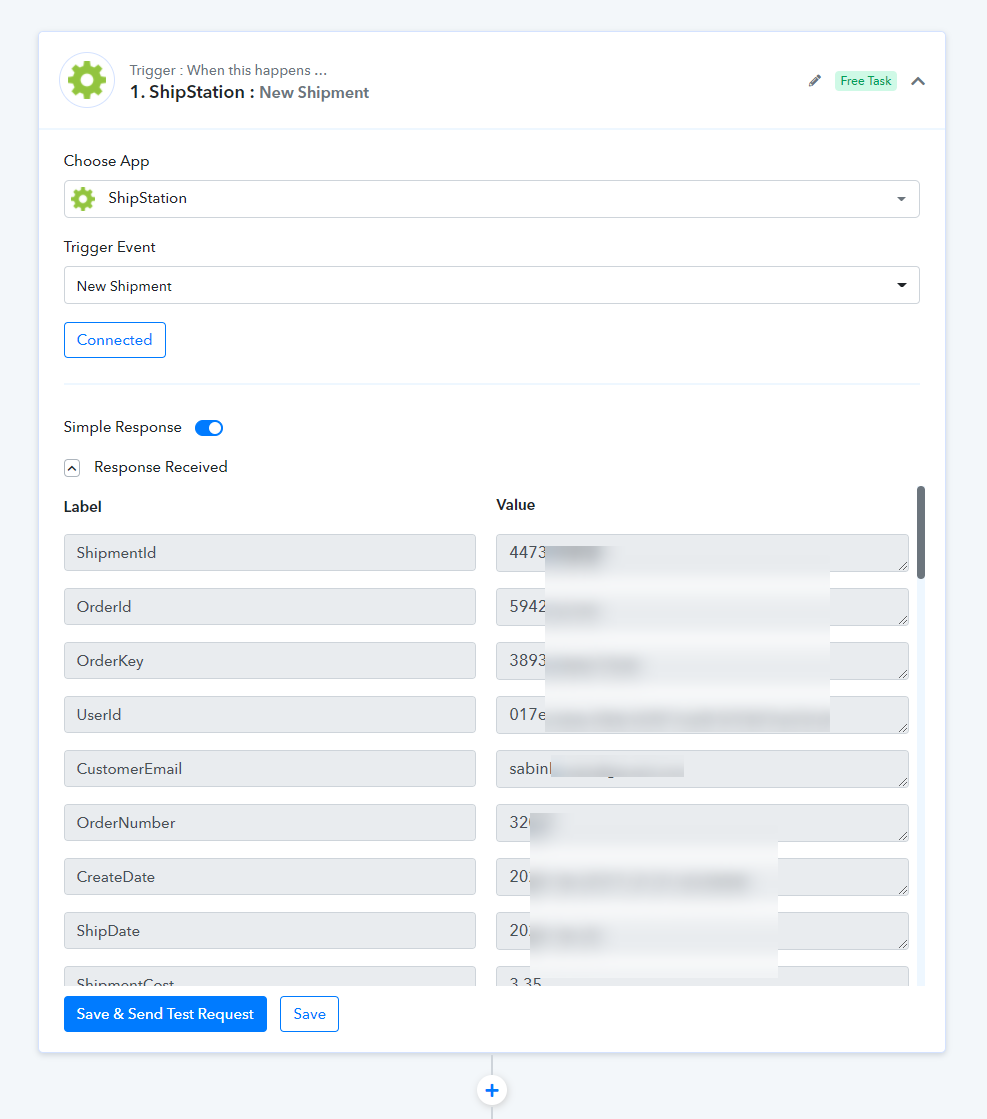Click the UserId label field
Viewport: 987px width, 1119px height.
[x=270, y=714]
